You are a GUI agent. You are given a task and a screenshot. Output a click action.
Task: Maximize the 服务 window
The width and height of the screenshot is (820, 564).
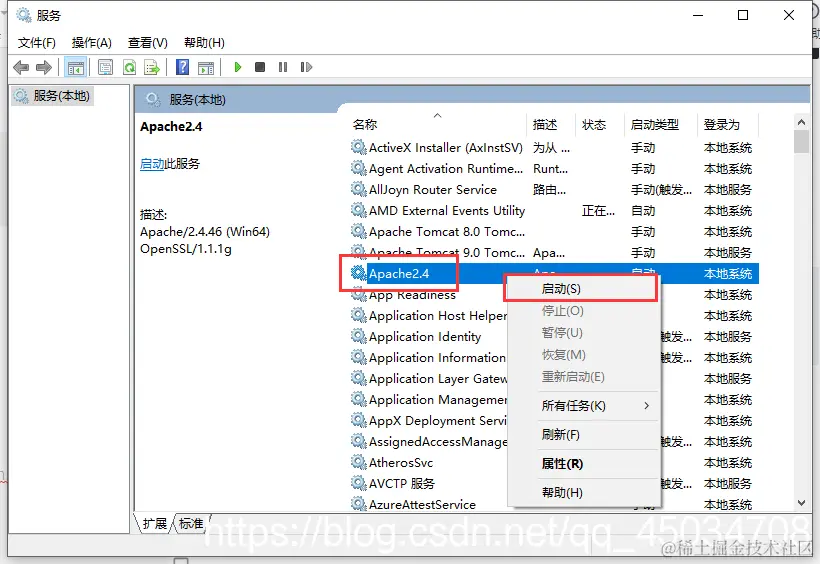click(x=743, y=15)
